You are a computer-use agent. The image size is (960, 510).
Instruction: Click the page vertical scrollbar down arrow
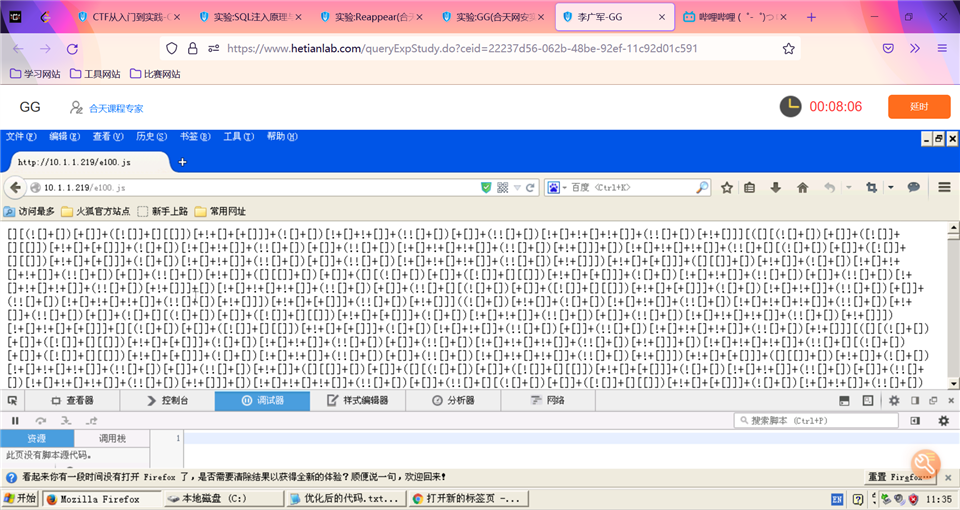953,383
